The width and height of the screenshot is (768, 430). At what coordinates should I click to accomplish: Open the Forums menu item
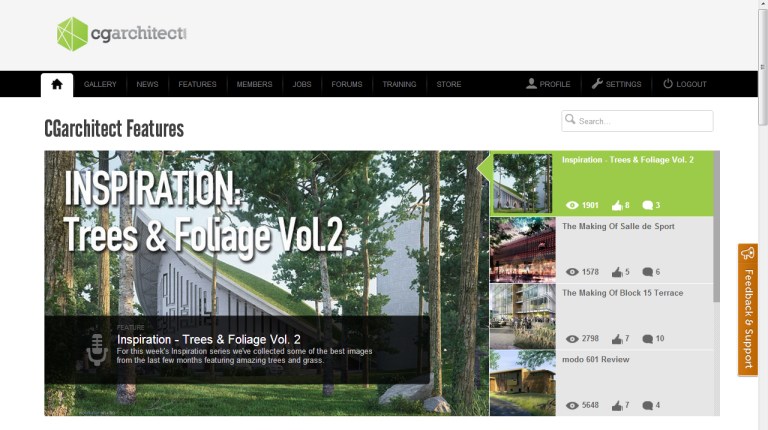tap(347, 84)
